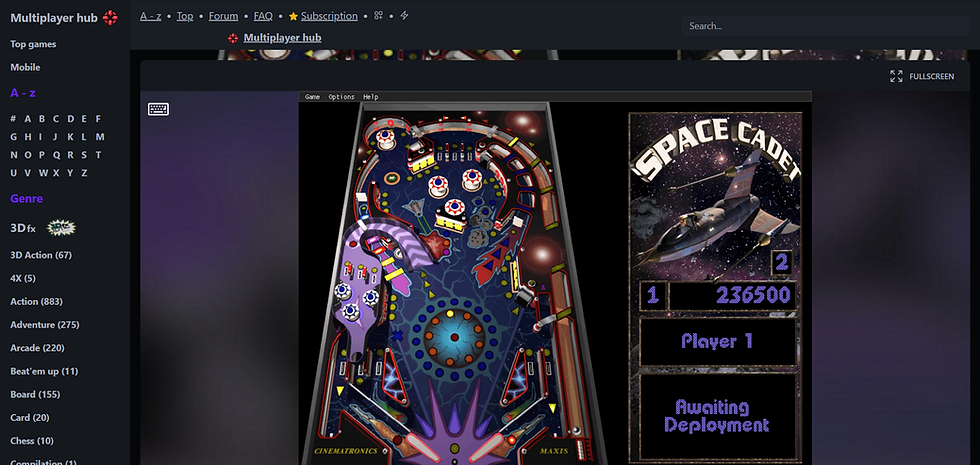Open the Beat'em up (11) genre
This screenshot has width=980, height=465.
tap(44, 371)
